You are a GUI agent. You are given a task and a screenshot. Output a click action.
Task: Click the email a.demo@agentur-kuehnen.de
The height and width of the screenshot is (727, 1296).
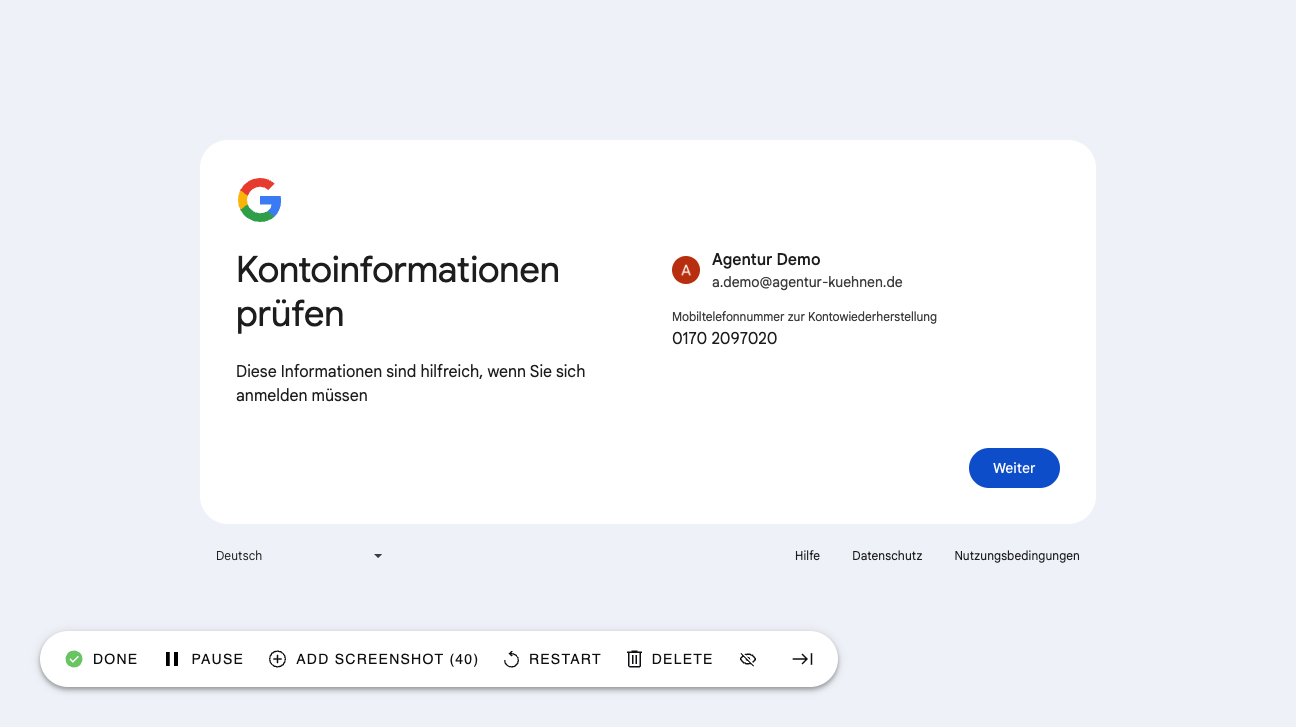tap(807, 282)
